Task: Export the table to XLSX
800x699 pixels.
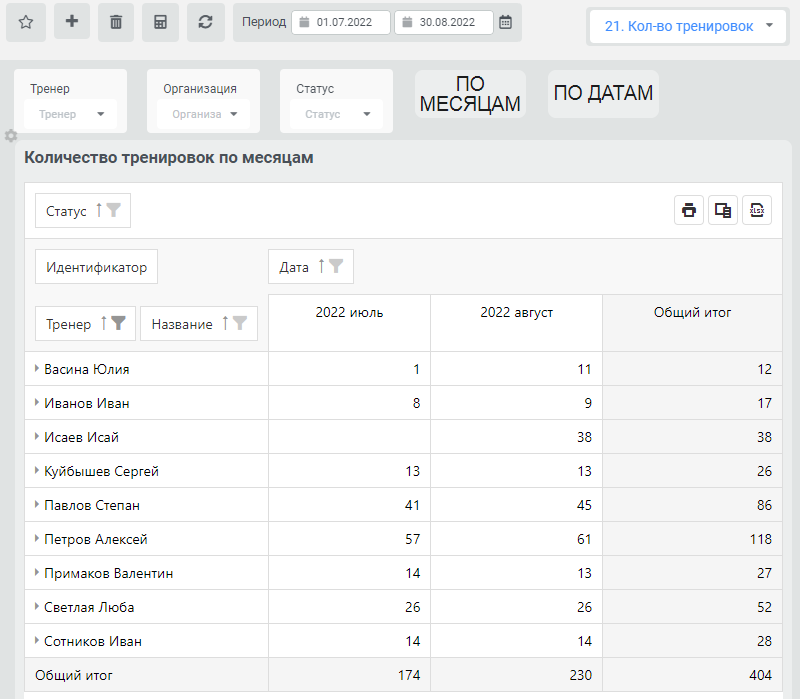Action: pyautogui.click(x=757, y=210)
